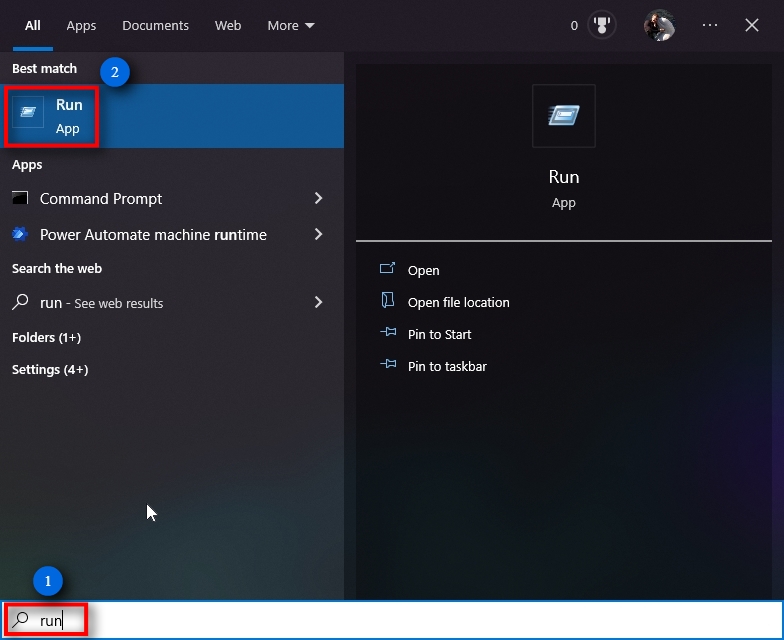Viewport: 784px width, 640px height.
Task: Click the large Run icon in preview pane
Action: coord(564,116)
